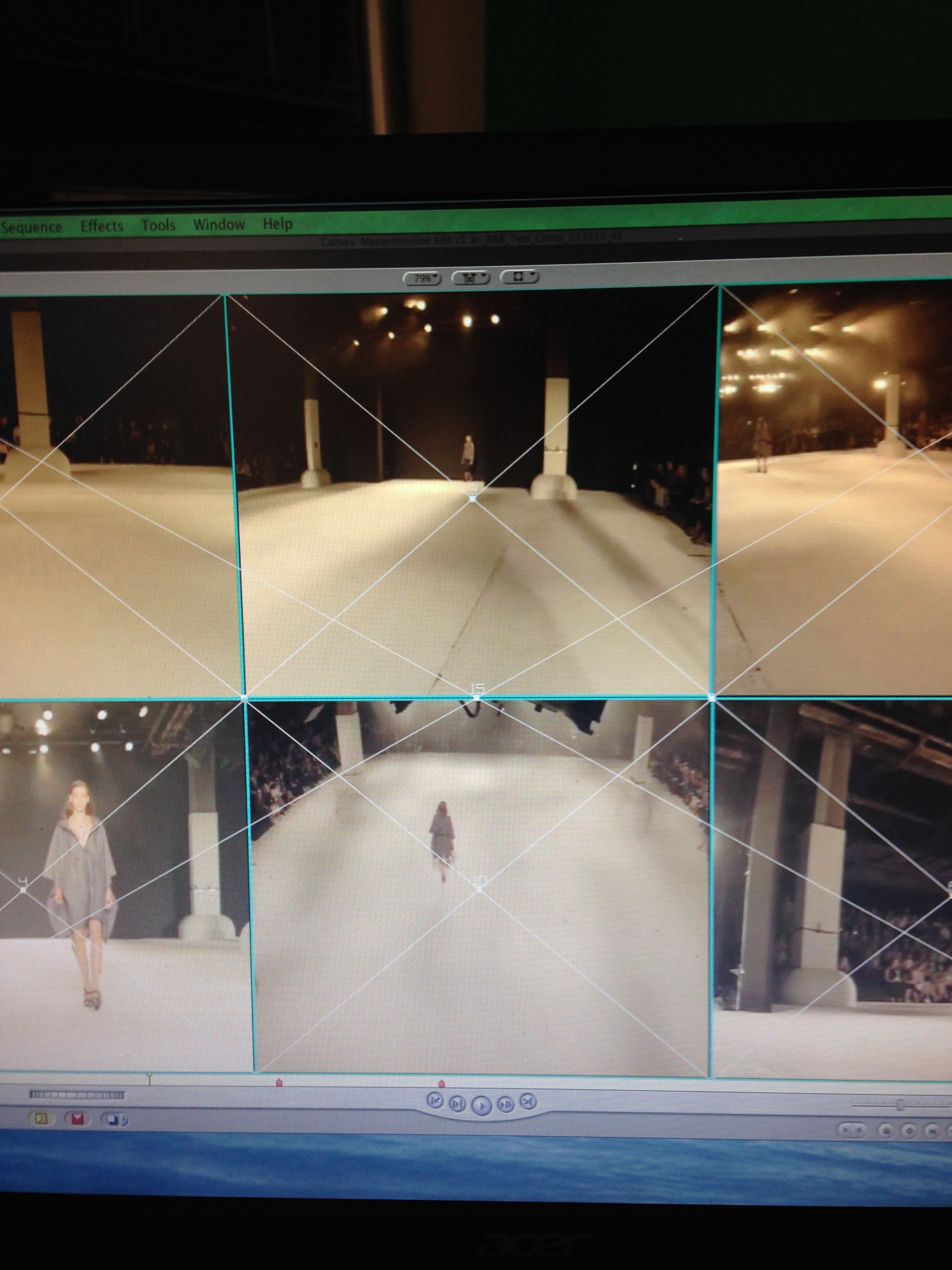Click the Go to Previous Edit button

pos(435,1101)
